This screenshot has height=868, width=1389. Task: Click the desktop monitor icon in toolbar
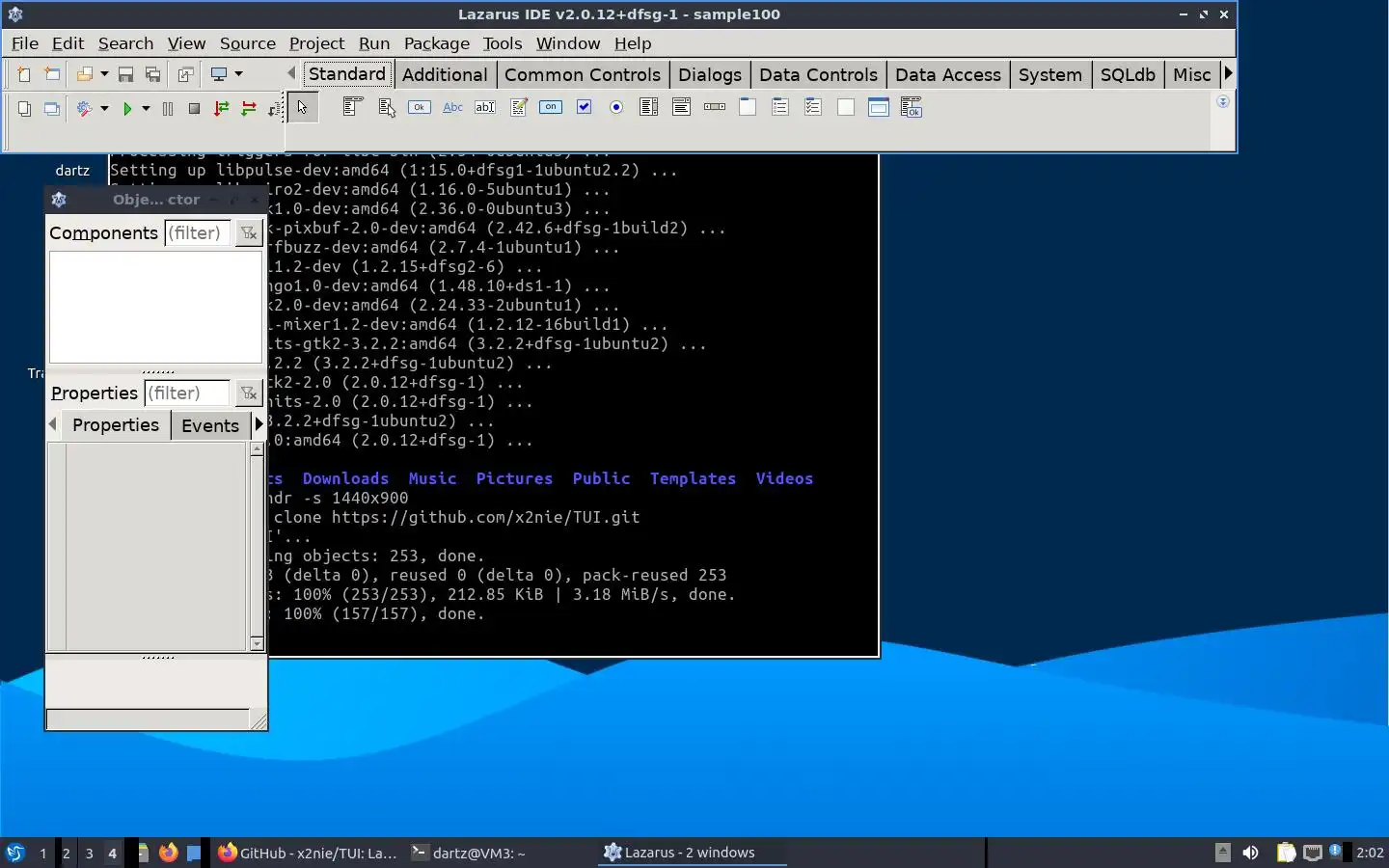coord(219,74)
